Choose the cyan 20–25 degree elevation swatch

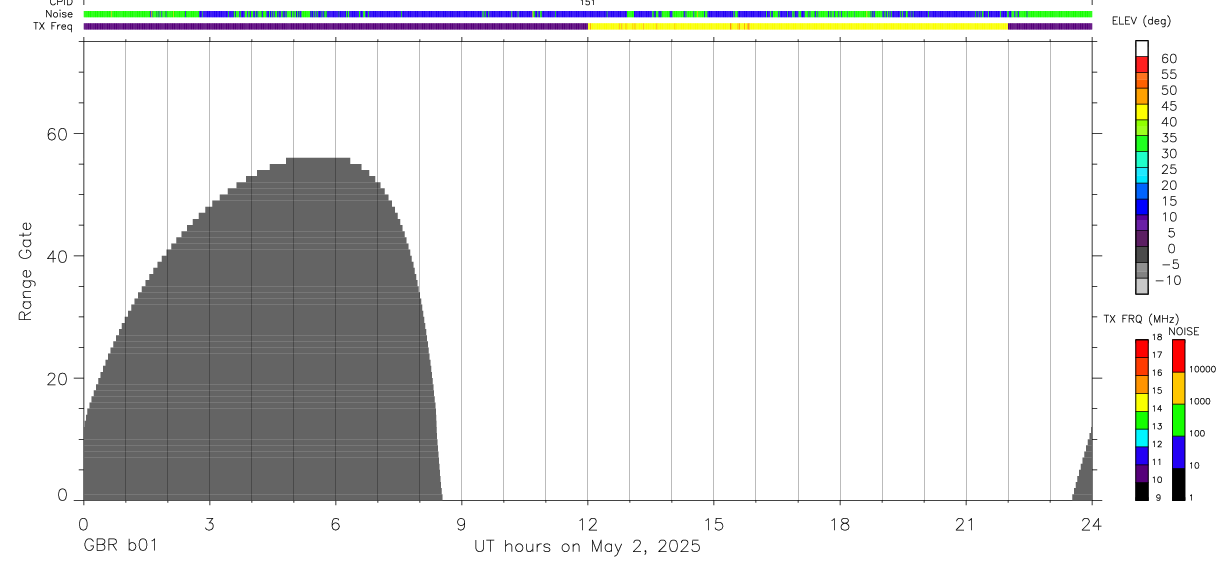pyautogui.click(x=1142, y=175)
